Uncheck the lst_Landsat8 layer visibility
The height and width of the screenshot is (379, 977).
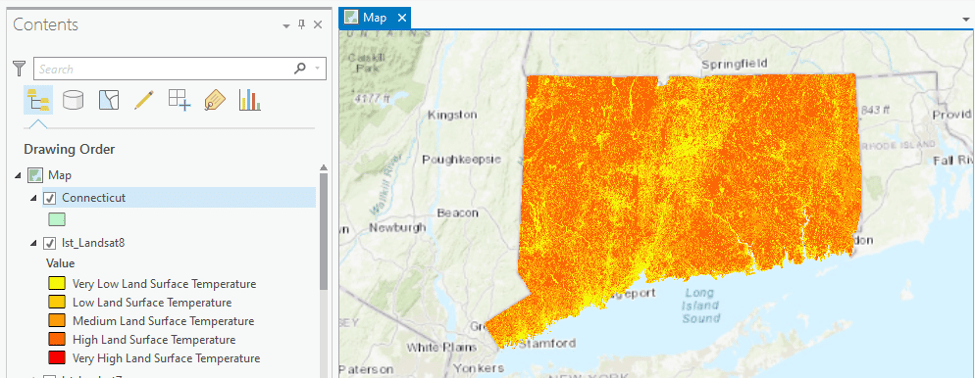50,243
